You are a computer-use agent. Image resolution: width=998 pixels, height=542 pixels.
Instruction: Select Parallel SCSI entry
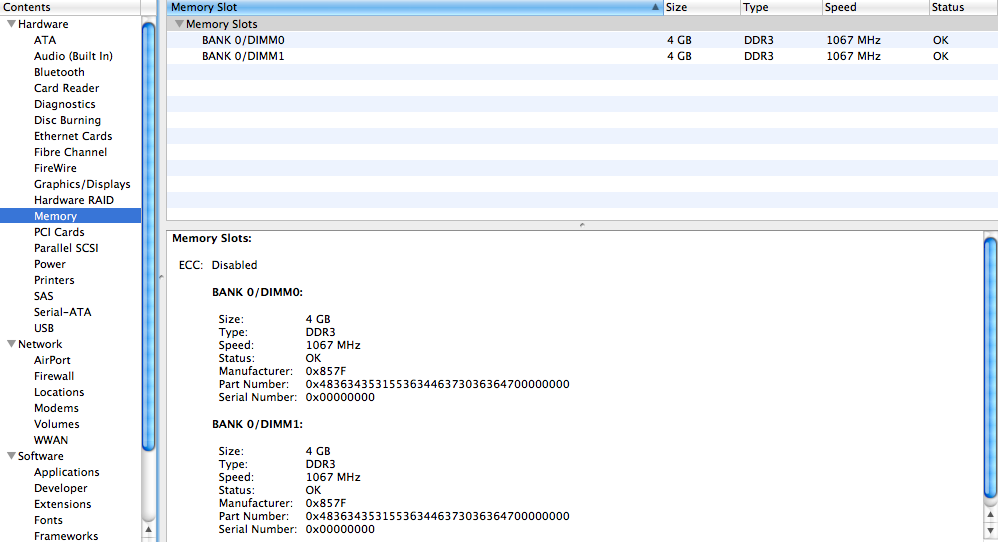point(66,248)
